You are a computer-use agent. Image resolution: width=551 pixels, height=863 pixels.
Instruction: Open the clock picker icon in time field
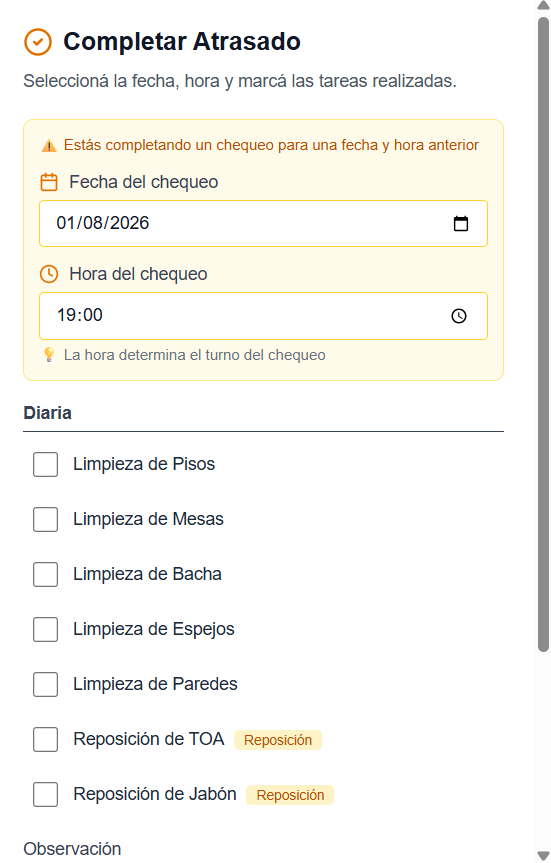(x=459, y=316)
